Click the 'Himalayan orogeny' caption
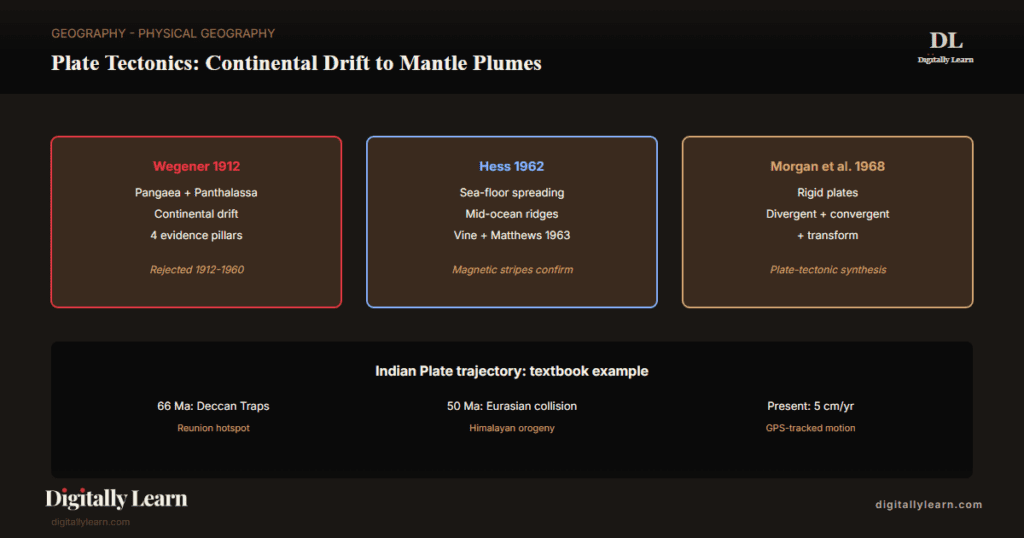 [512, 428]
